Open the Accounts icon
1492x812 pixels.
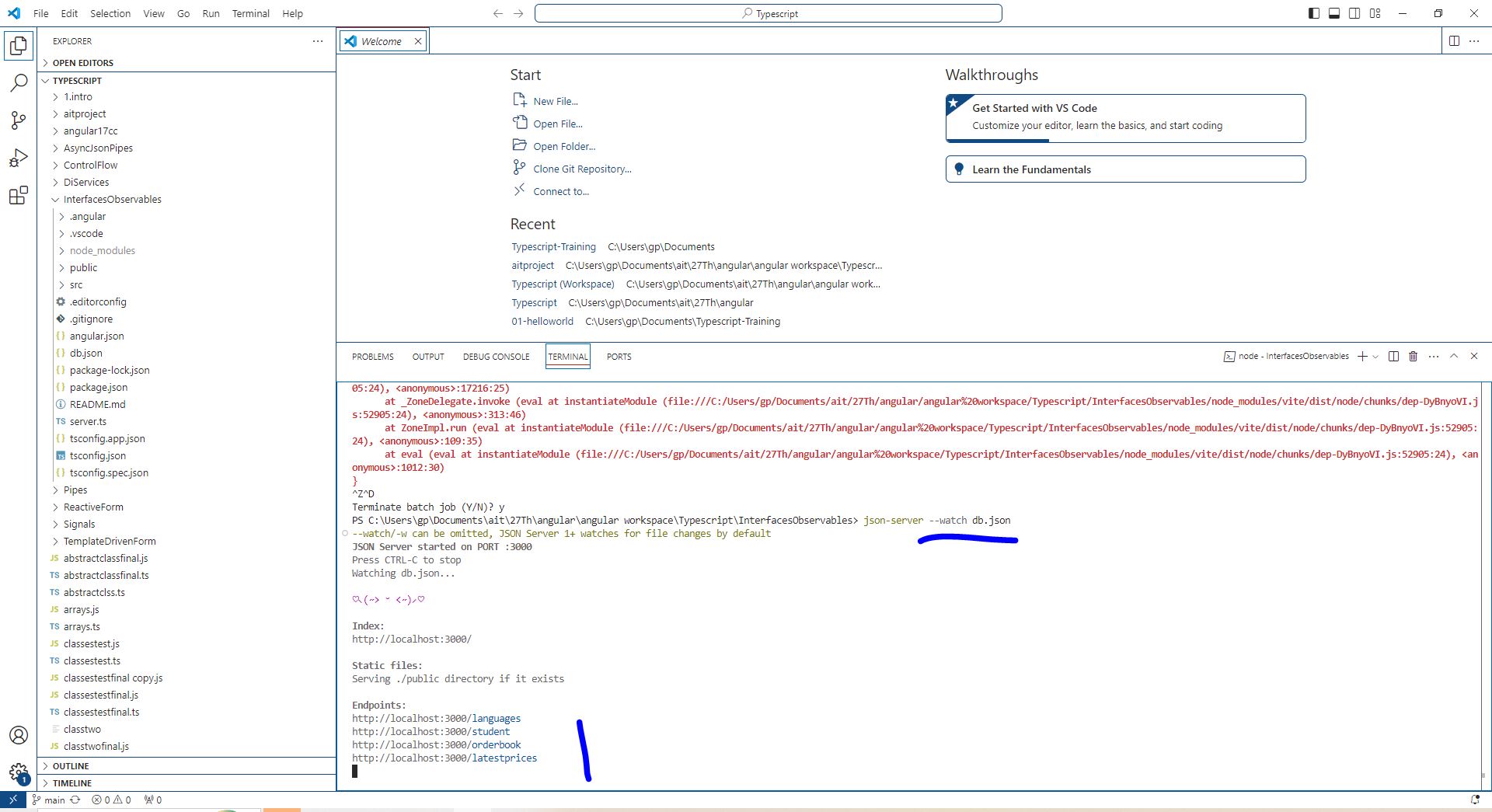click(19, 735)
